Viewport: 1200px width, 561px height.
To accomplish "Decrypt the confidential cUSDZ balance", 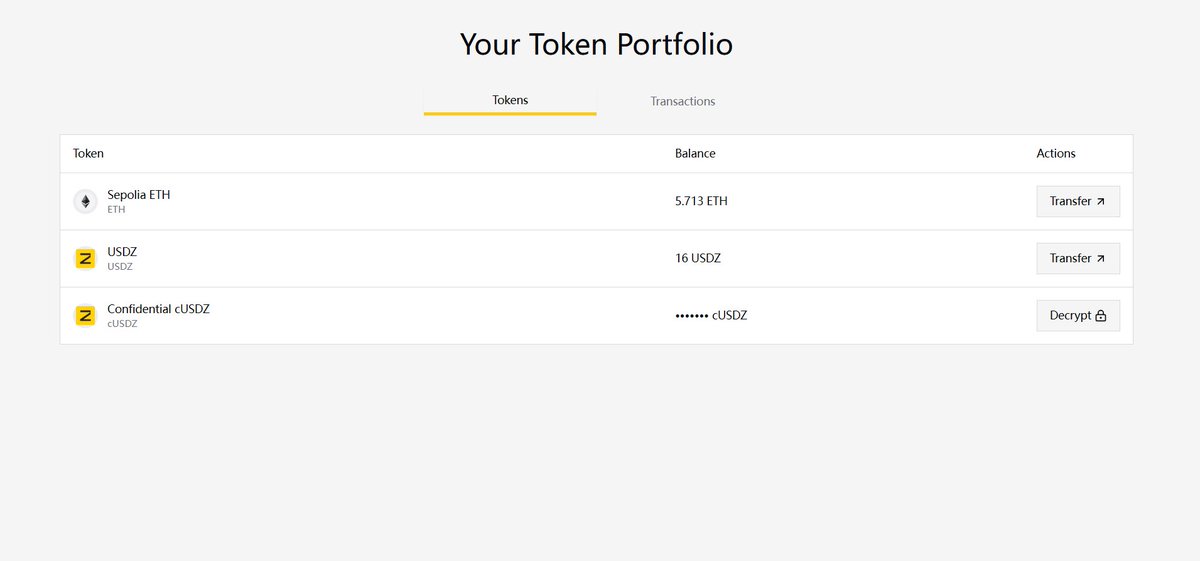I will point(1078,315).
